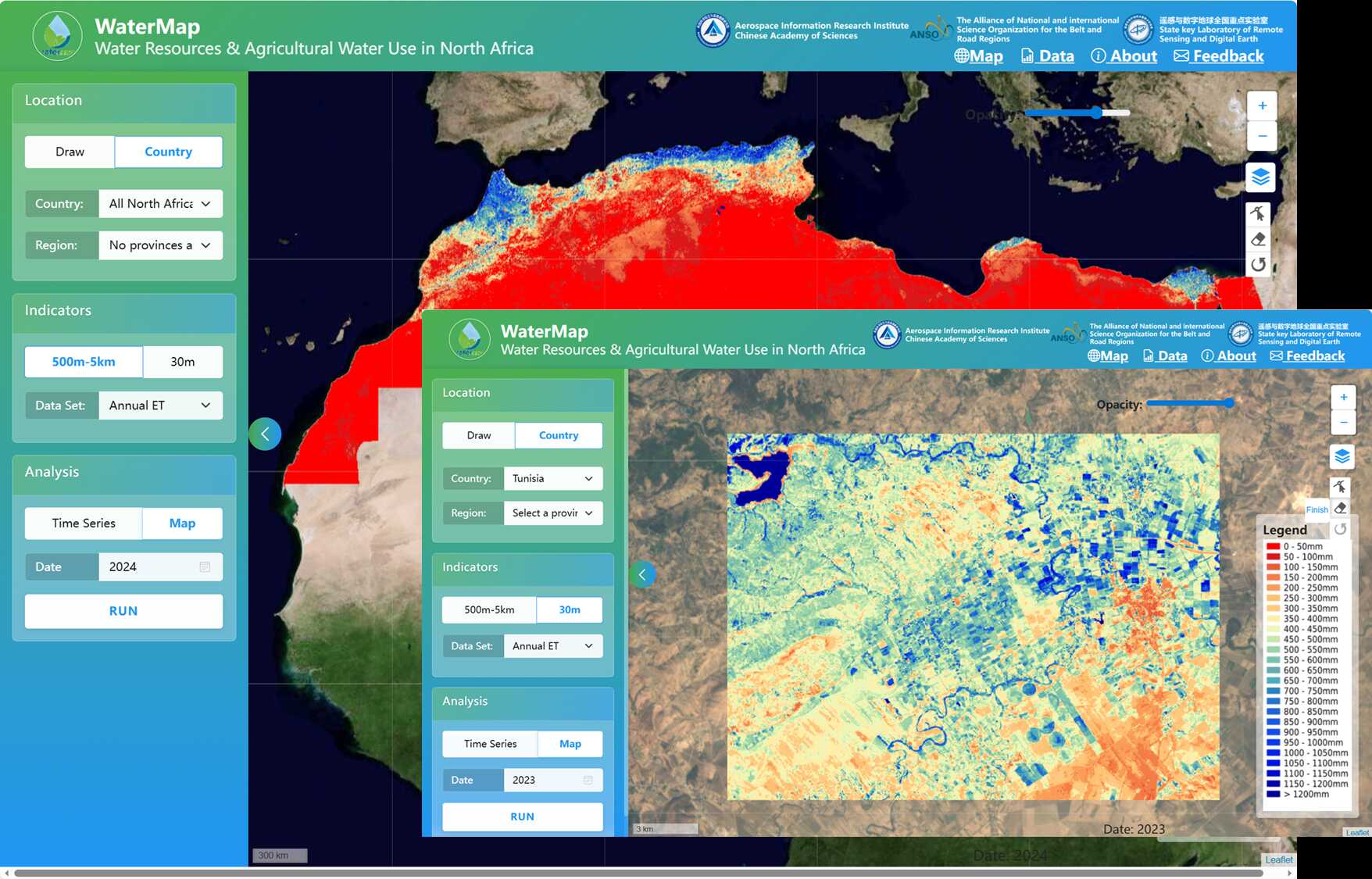Click opacity slider handle on the Tunisia map

click(x=1229, y=403)
